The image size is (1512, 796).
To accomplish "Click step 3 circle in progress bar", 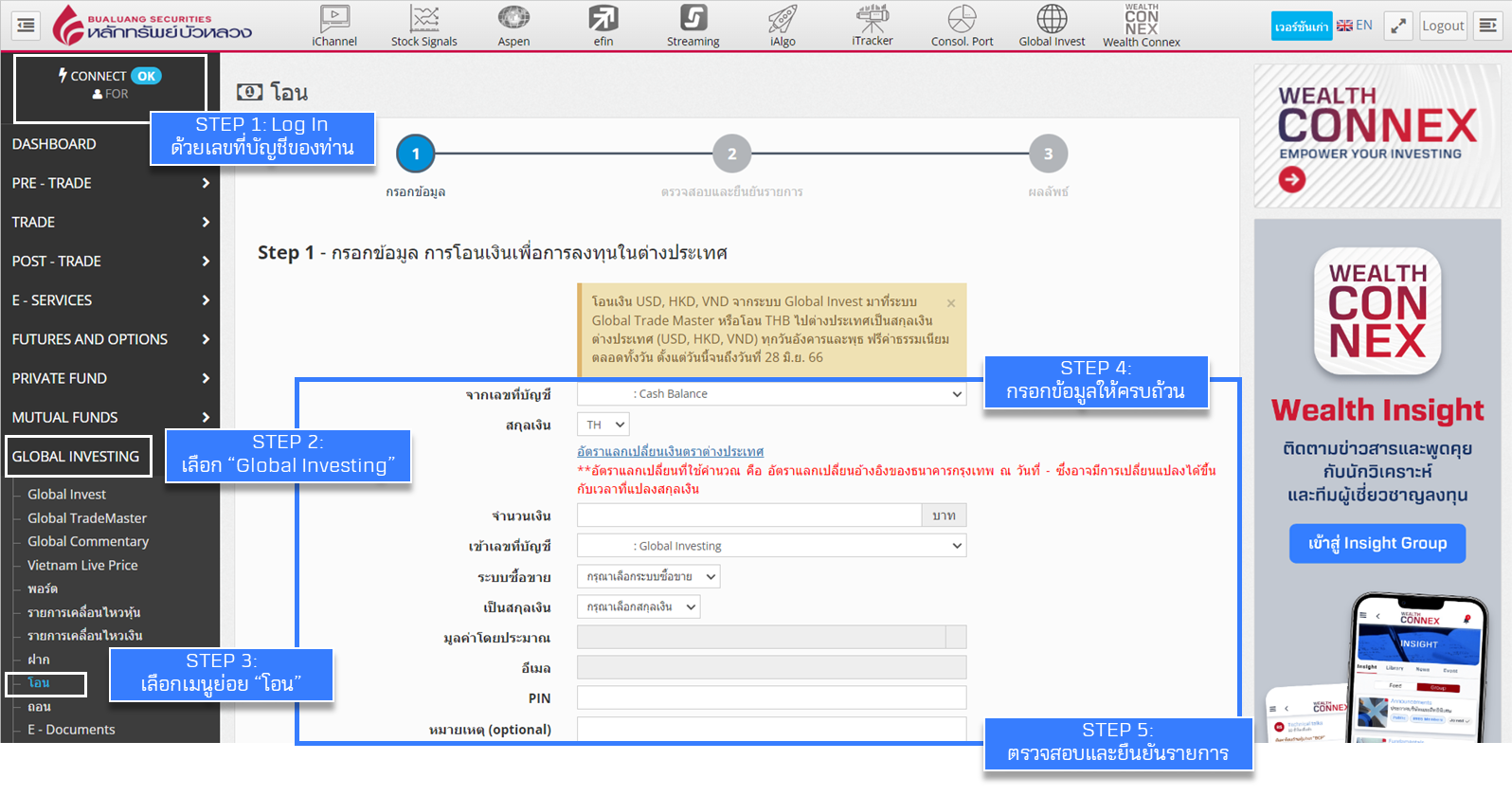I will [x=1049, y=154].
